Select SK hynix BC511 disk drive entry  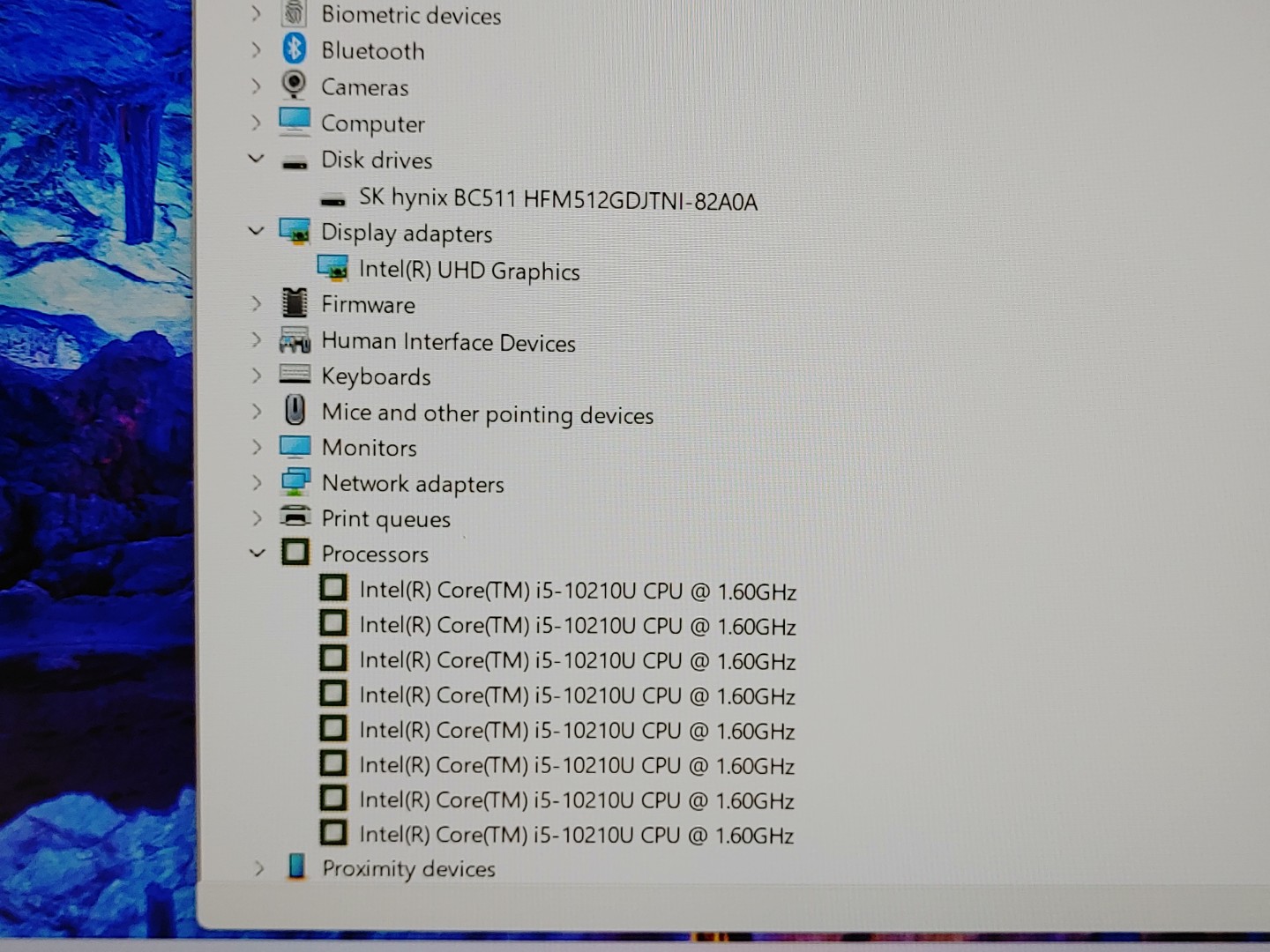tap(557, 199)
